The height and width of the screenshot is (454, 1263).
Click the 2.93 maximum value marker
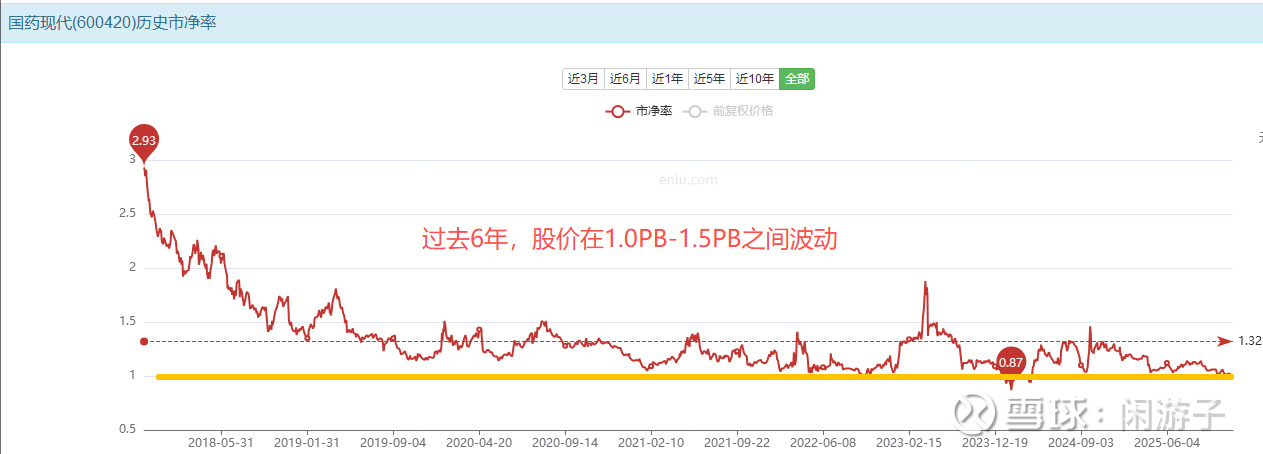pyautogui.click(x=144, y=142)
